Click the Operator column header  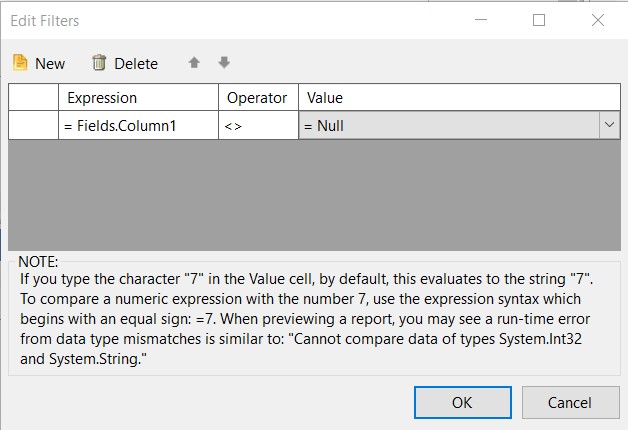click(258, 98)
